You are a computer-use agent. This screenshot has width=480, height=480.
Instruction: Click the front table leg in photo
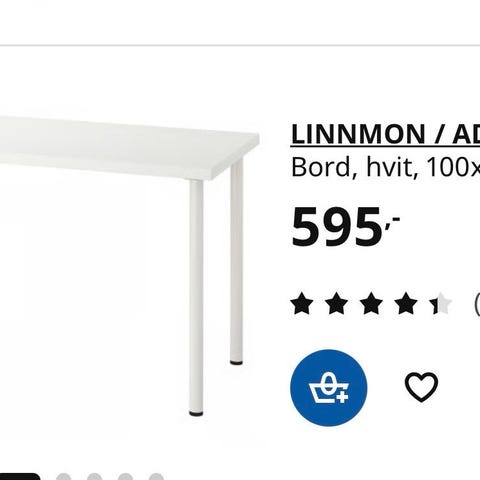(x=196, y=298)
